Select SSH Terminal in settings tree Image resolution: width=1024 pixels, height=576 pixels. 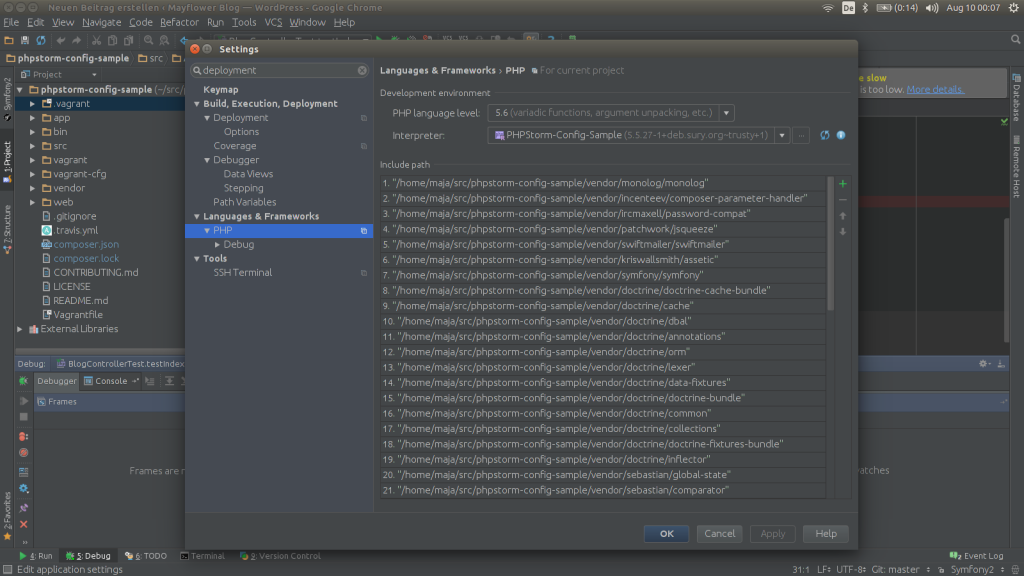(x=242, y=272)
